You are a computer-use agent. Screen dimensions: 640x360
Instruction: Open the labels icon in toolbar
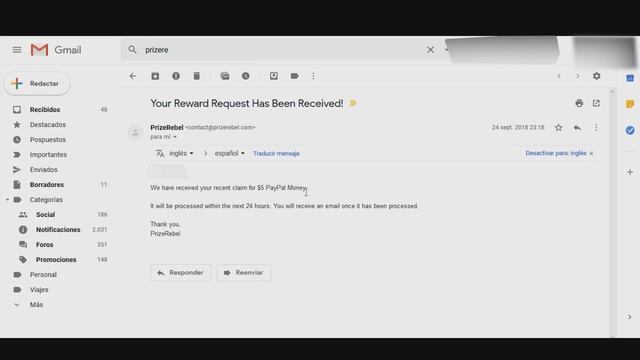point(294,76)
